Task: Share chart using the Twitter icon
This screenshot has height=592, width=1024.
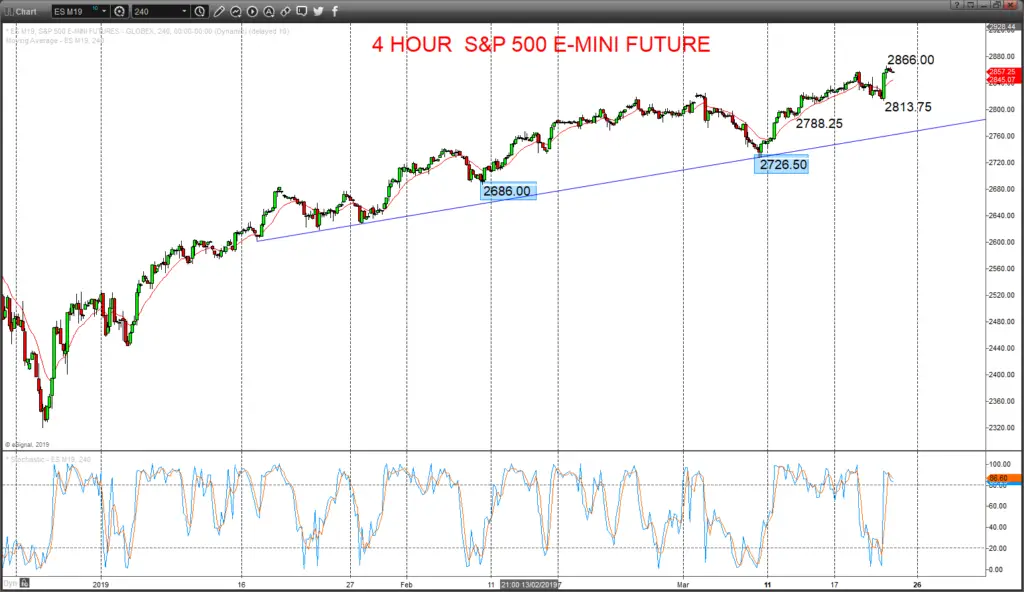Action: pos(318,11)
